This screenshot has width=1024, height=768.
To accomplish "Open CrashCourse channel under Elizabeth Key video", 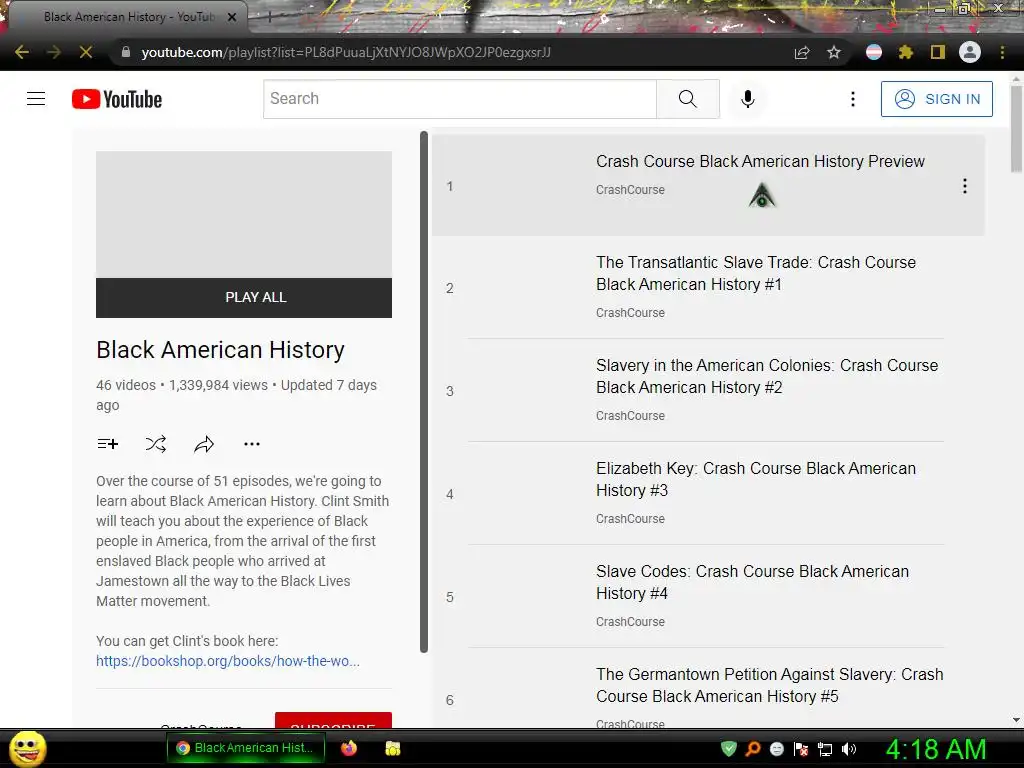I will pos(630,519).
